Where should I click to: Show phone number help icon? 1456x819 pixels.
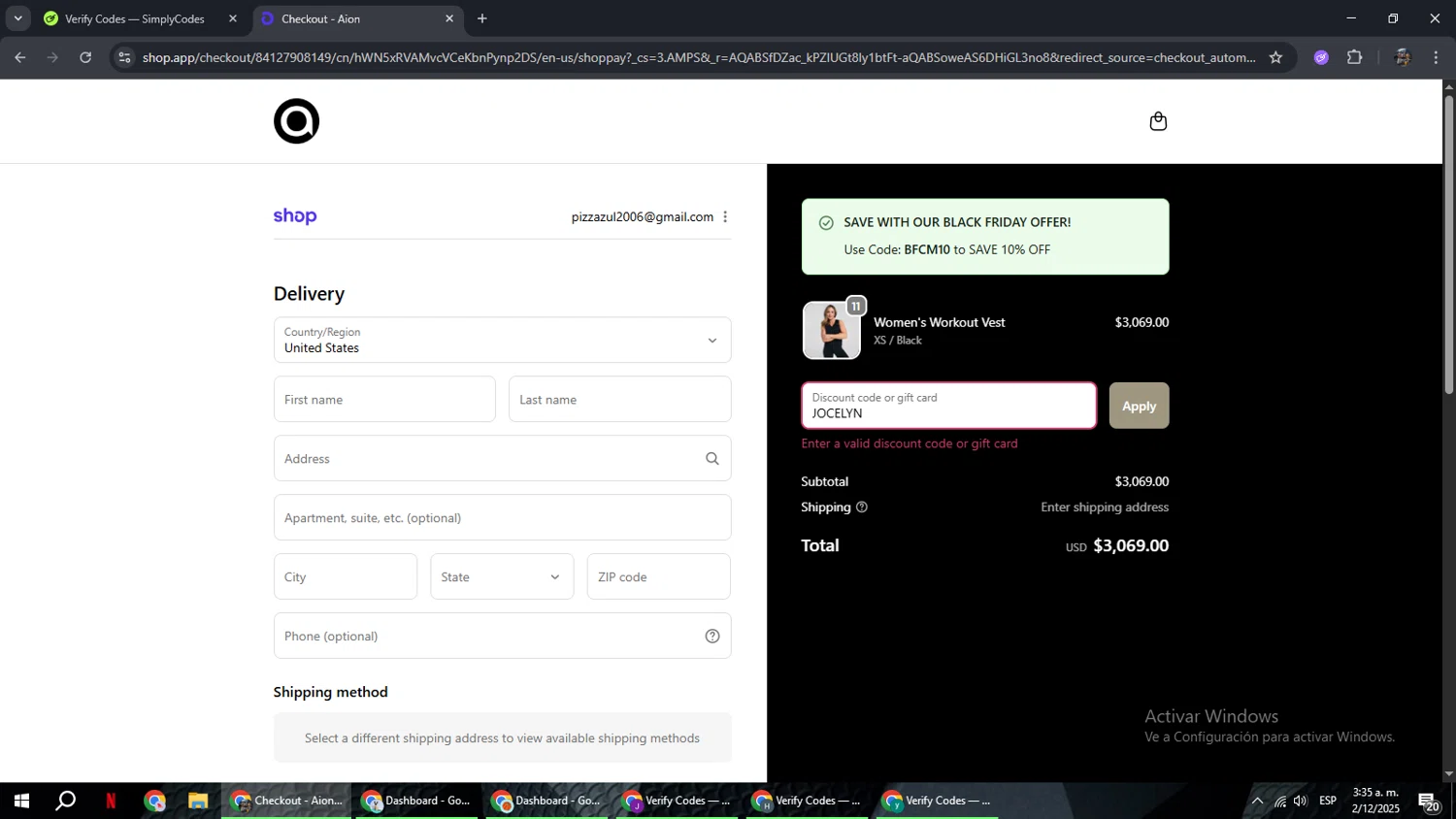click(712, 637)
